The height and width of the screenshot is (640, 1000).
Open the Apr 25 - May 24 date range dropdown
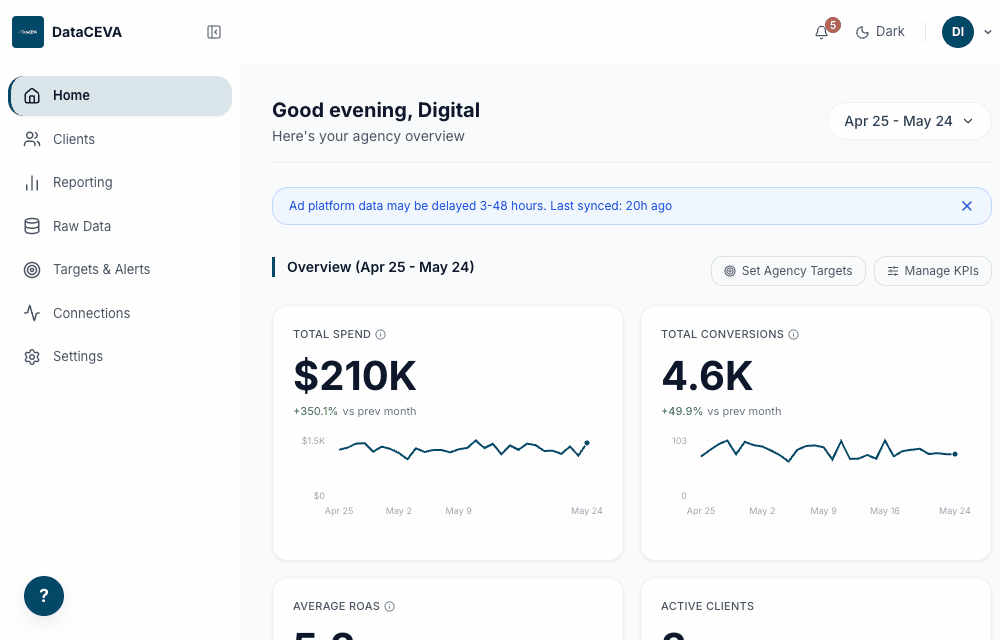tap(909, 121)
